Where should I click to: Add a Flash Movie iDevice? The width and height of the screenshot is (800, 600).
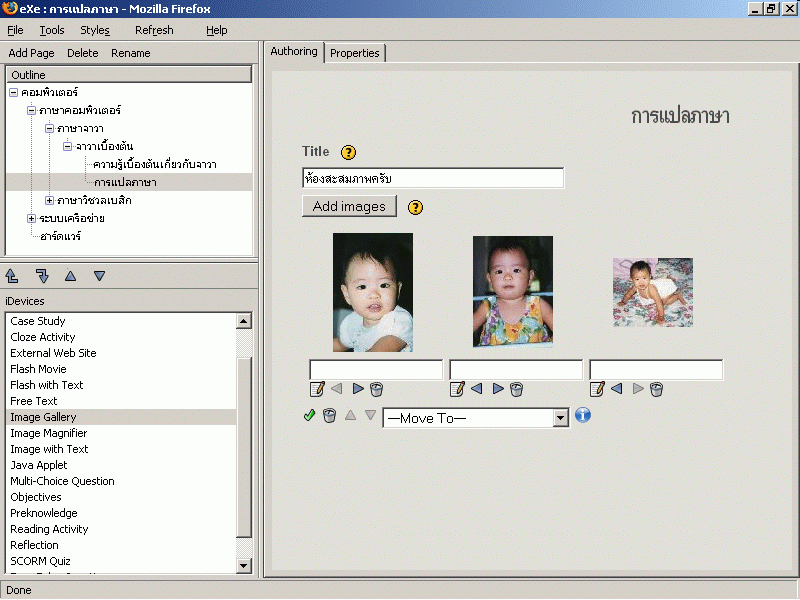pos(38,369)
